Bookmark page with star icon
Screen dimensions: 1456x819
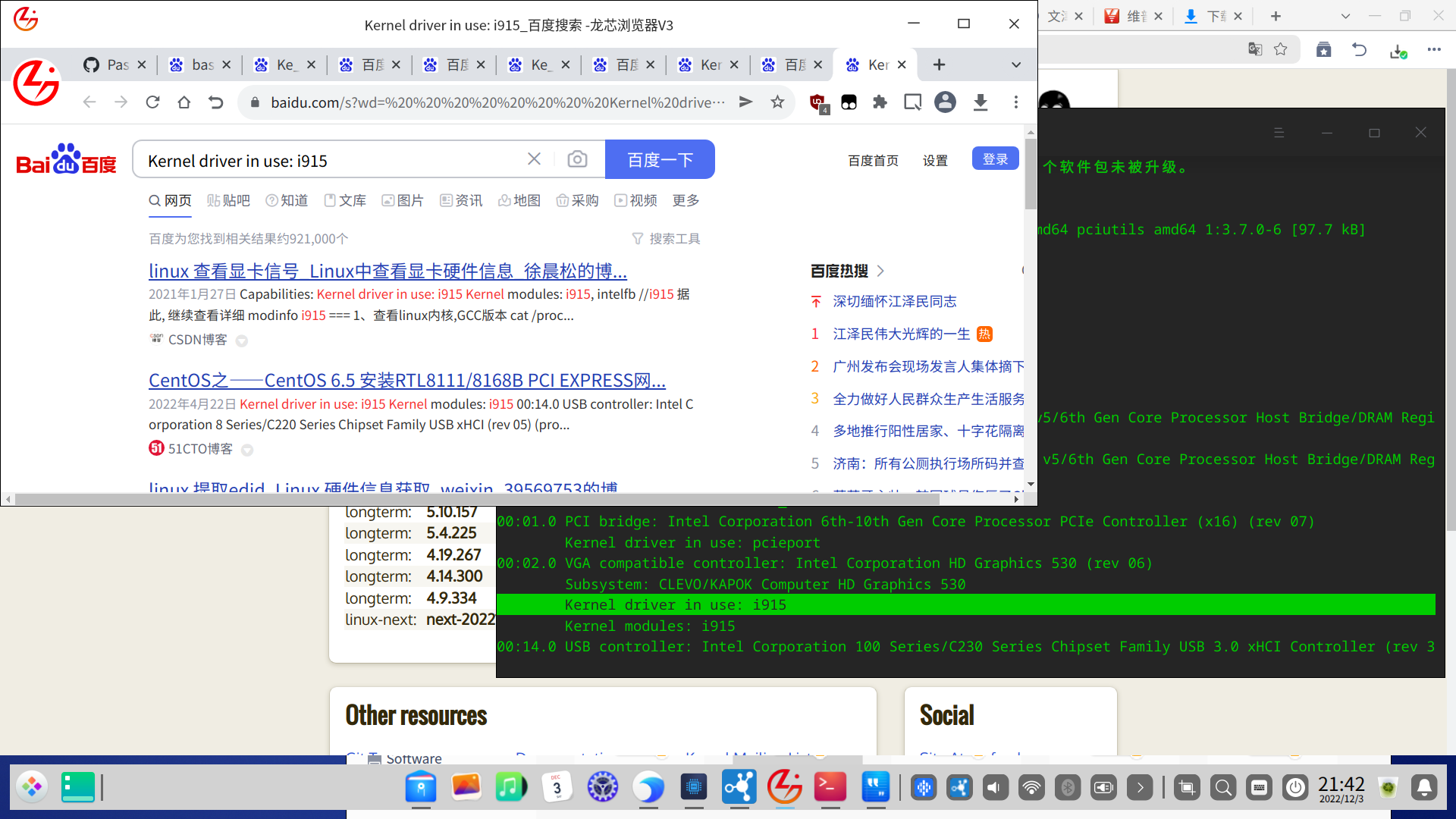click(777, 102)
